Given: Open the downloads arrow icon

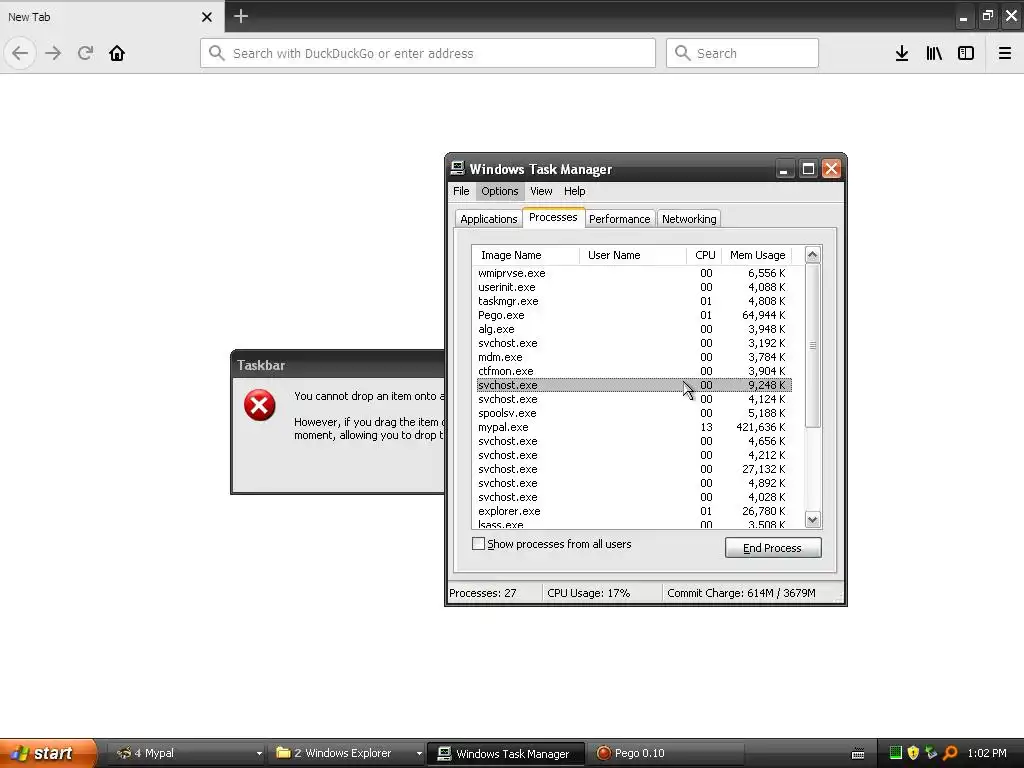Looking at the screenshot, I should tap(902, 53).
